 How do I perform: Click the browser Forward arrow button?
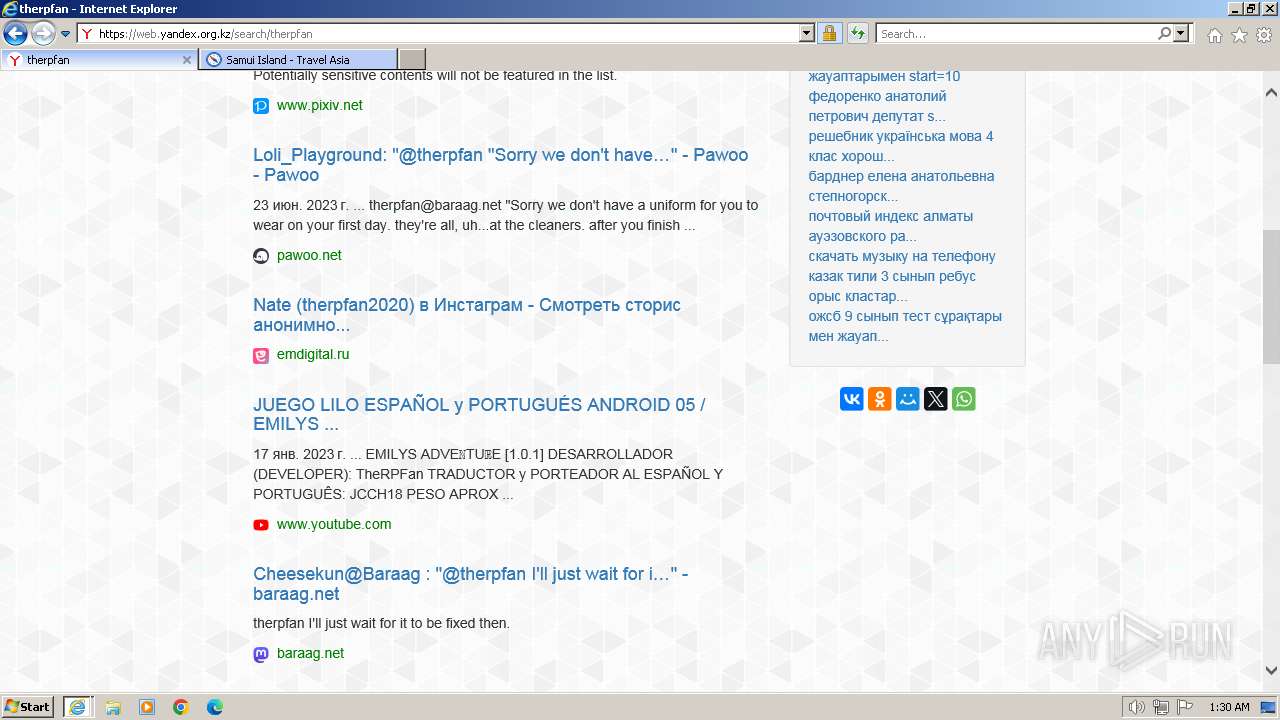coord(43,33)
